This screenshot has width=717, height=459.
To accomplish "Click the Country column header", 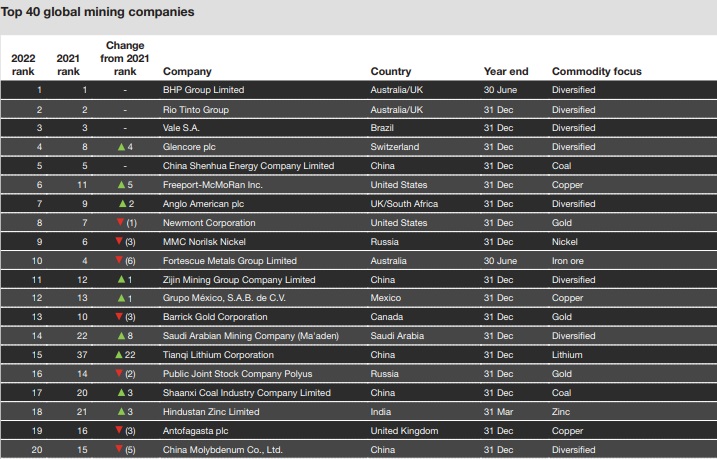I will (390, 72).
